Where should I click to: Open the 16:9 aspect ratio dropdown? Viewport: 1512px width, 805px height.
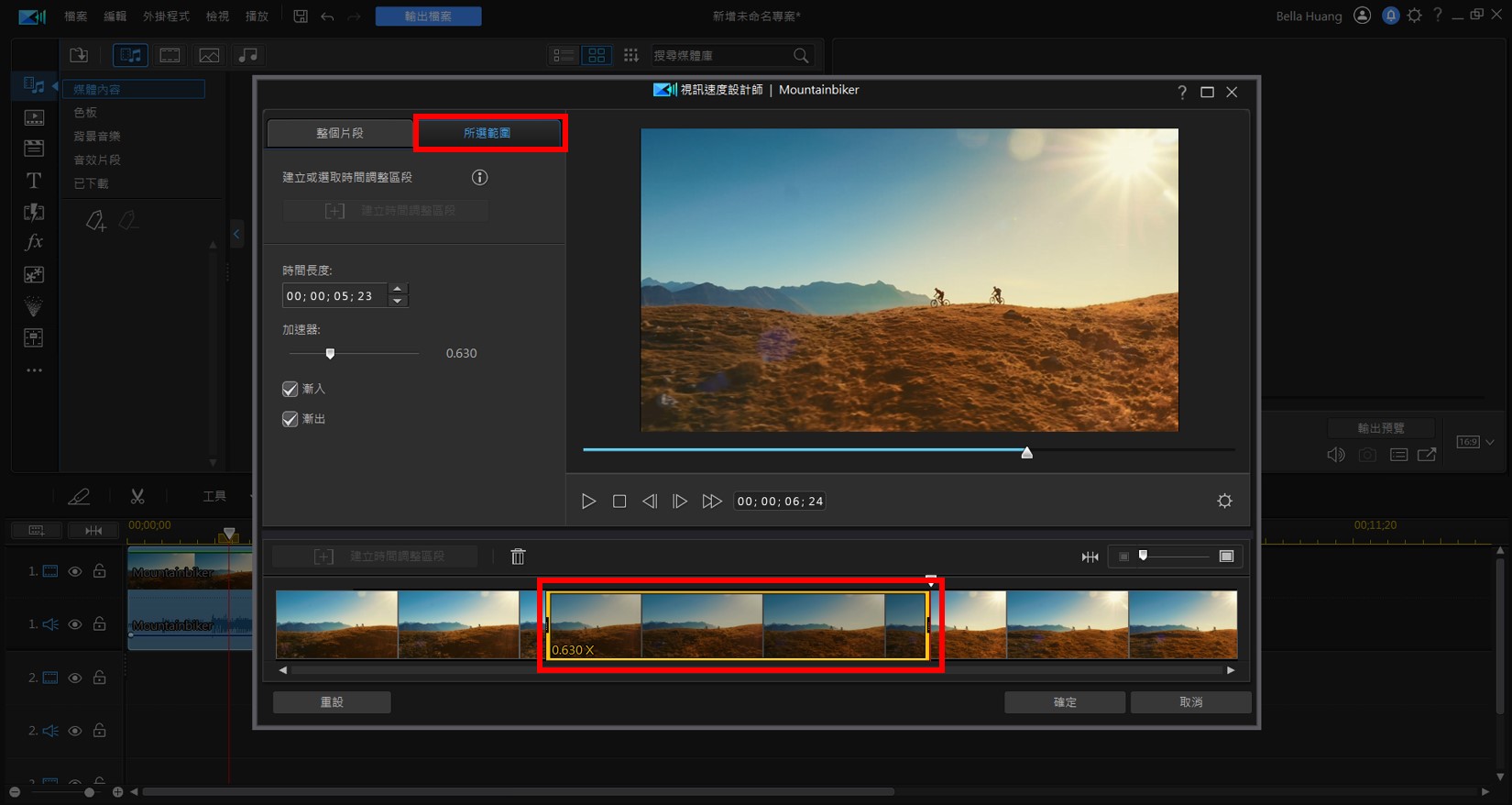pos(1475,442)
